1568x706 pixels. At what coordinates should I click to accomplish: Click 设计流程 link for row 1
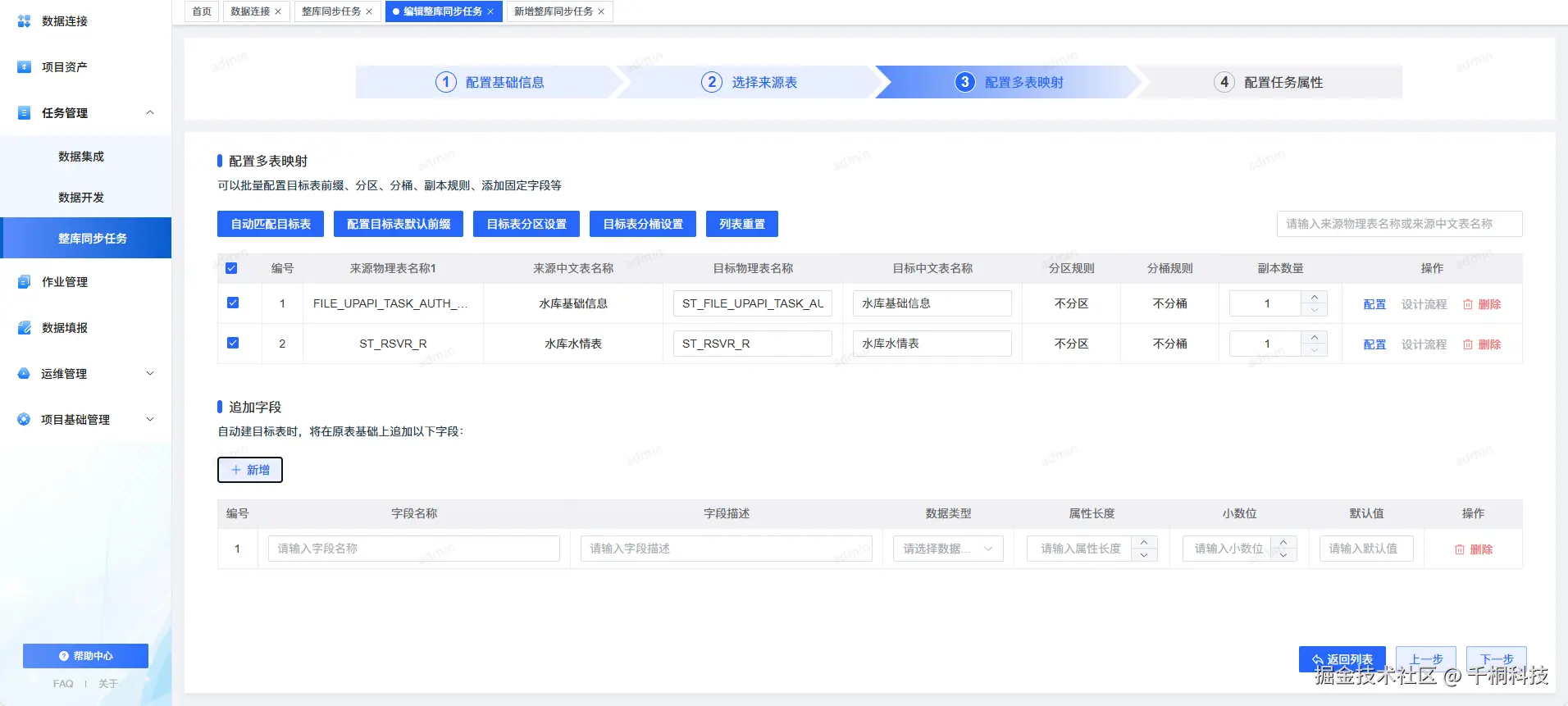click(x=1424, y=304)
